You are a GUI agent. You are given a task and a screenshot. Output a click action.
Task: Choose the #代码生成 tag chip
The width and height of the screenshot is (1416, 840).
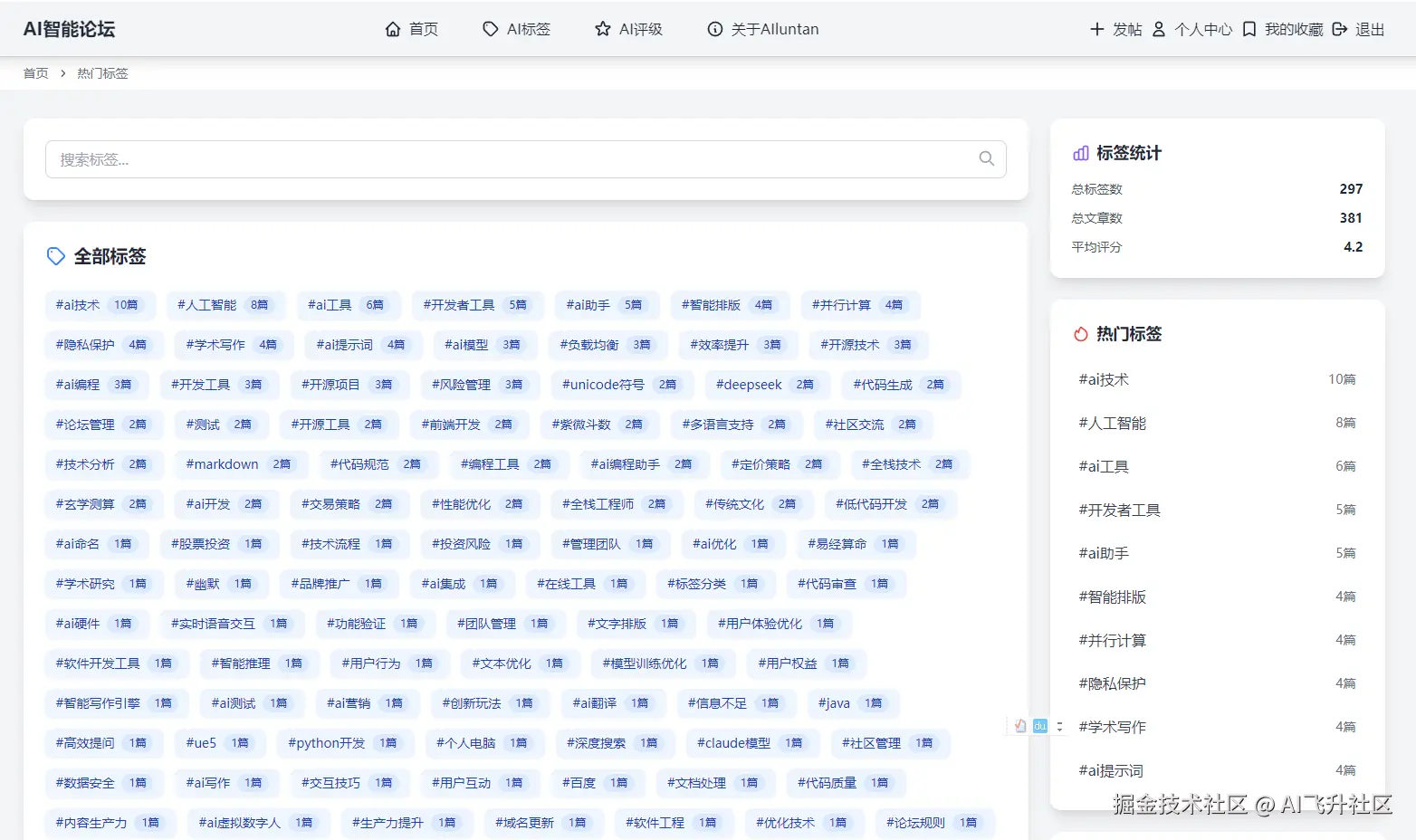pyautogui.click(x=902, y=385)
